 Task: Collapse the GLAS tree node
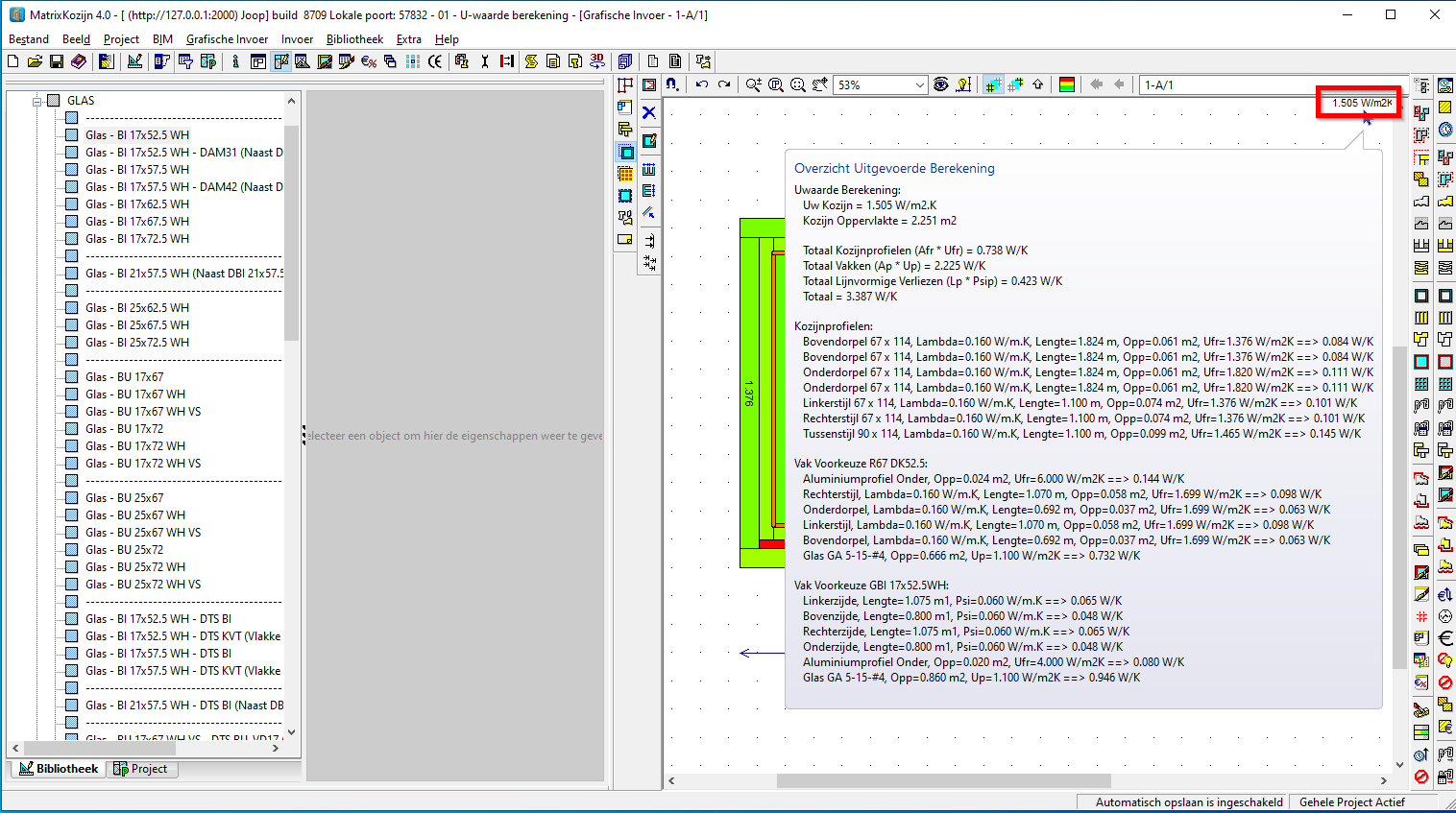(x=37, y=101)
